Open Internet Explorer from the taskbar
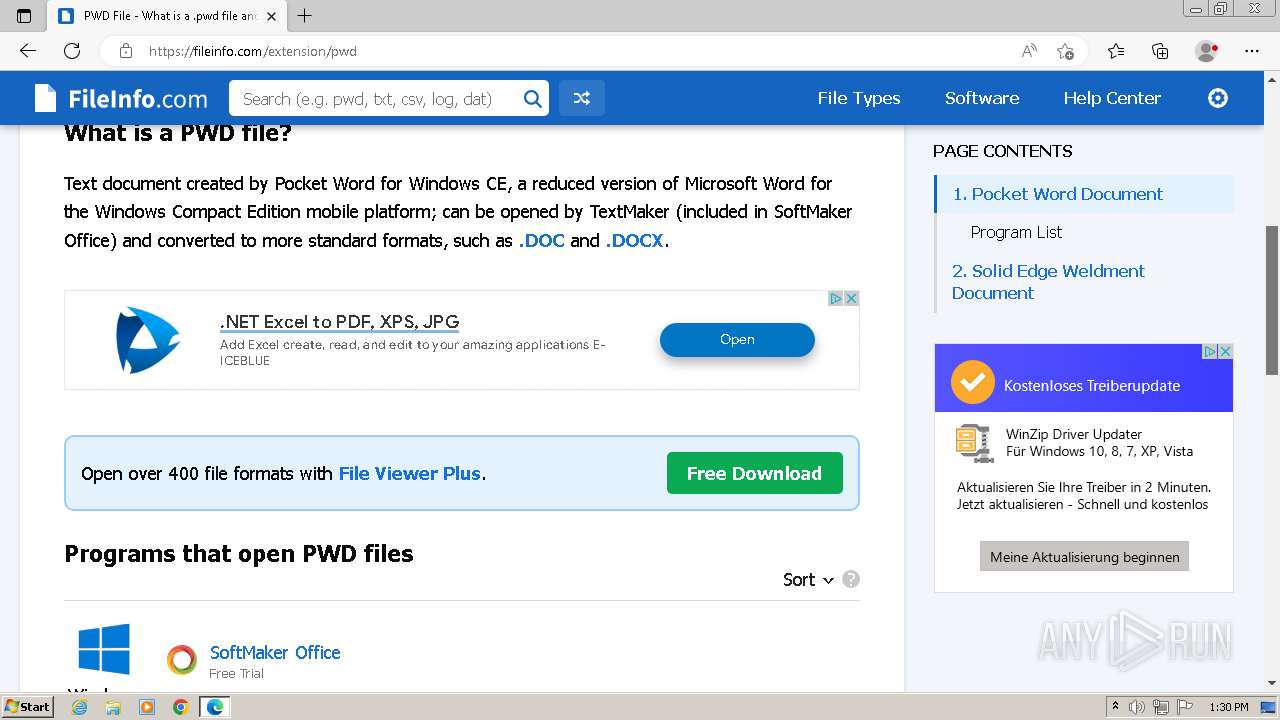Viewport: 1280px width, 720px height. click(80, 707)
